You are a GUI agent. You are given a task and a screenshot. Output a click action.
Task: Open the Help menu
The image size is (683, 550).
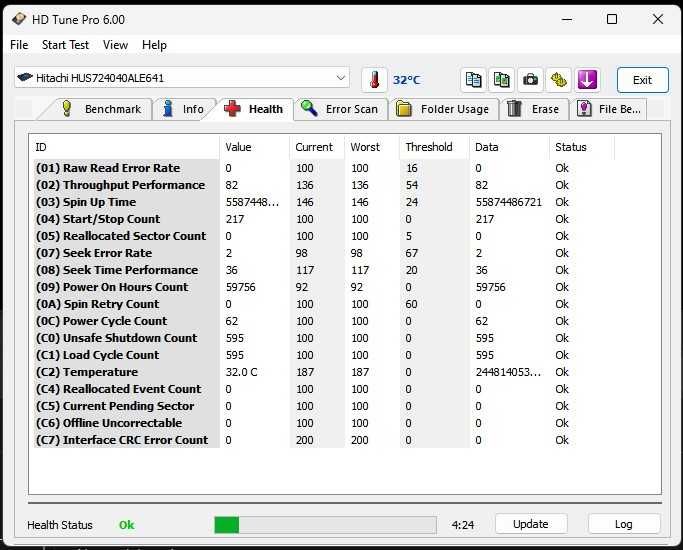(154, 45)
